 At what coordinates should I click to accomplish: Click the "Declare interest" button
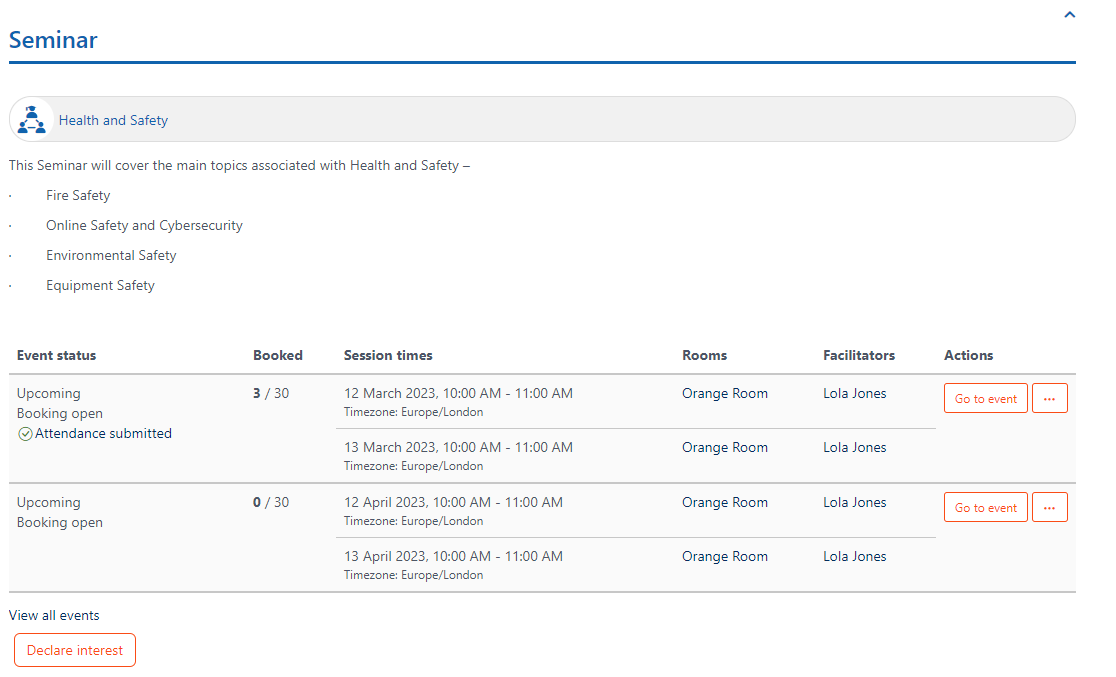pyautogui.click(x=74, y=649)
